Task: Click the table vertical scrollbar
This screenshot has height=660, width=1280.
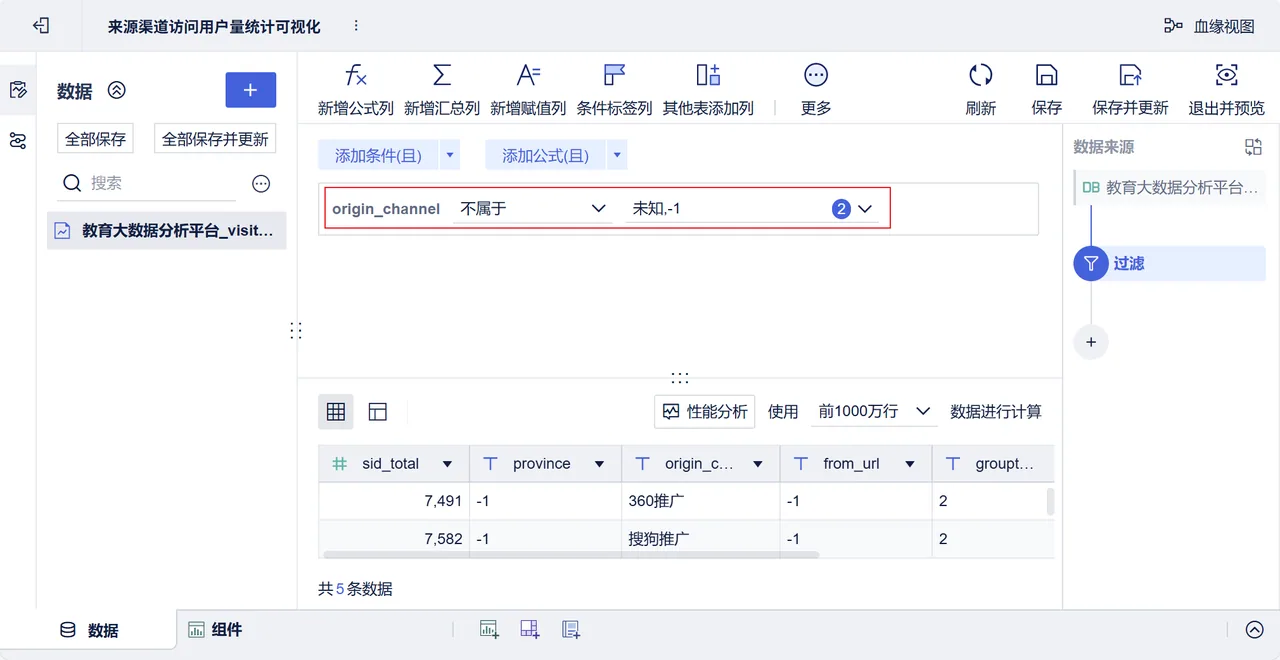Action: coord(1050,501)
